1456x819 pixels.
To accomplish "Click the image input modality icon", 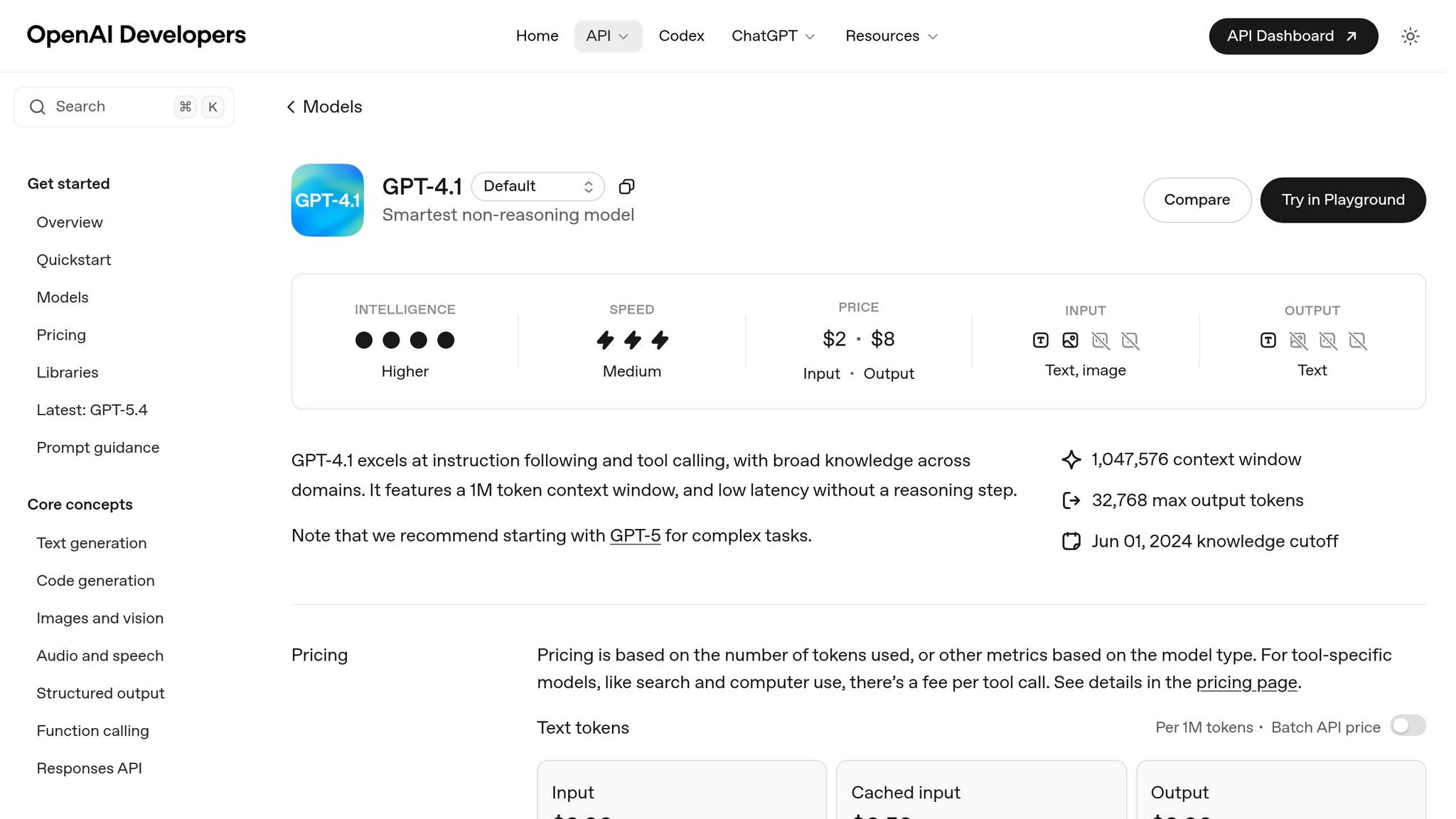I will [1070, 341].
